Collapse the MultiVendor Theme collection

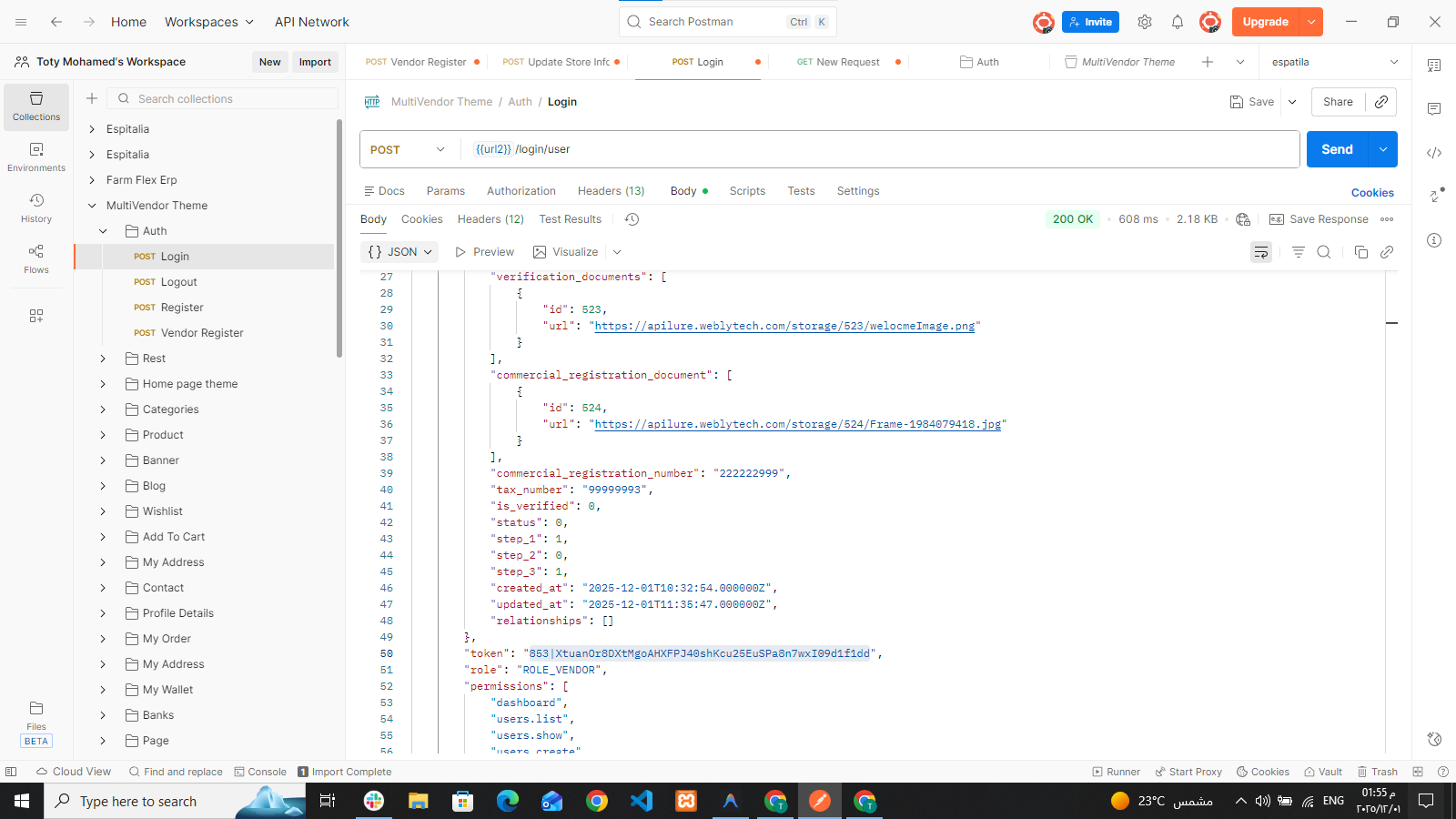click(92, 206)
